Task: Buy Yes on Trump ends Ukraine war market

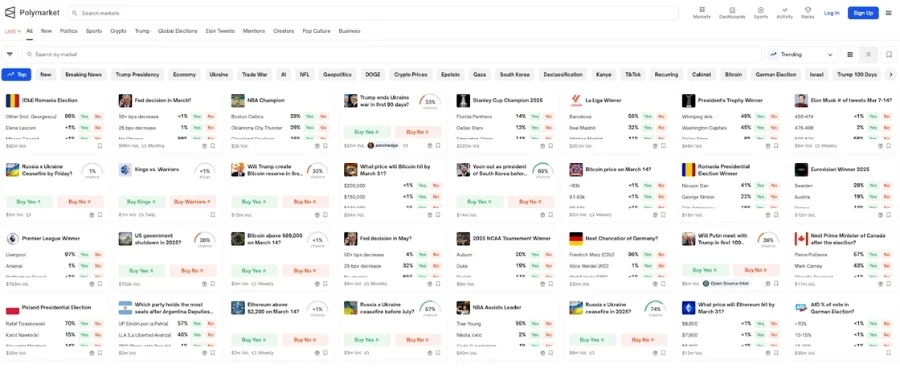Action: click(x=367, y=132)
